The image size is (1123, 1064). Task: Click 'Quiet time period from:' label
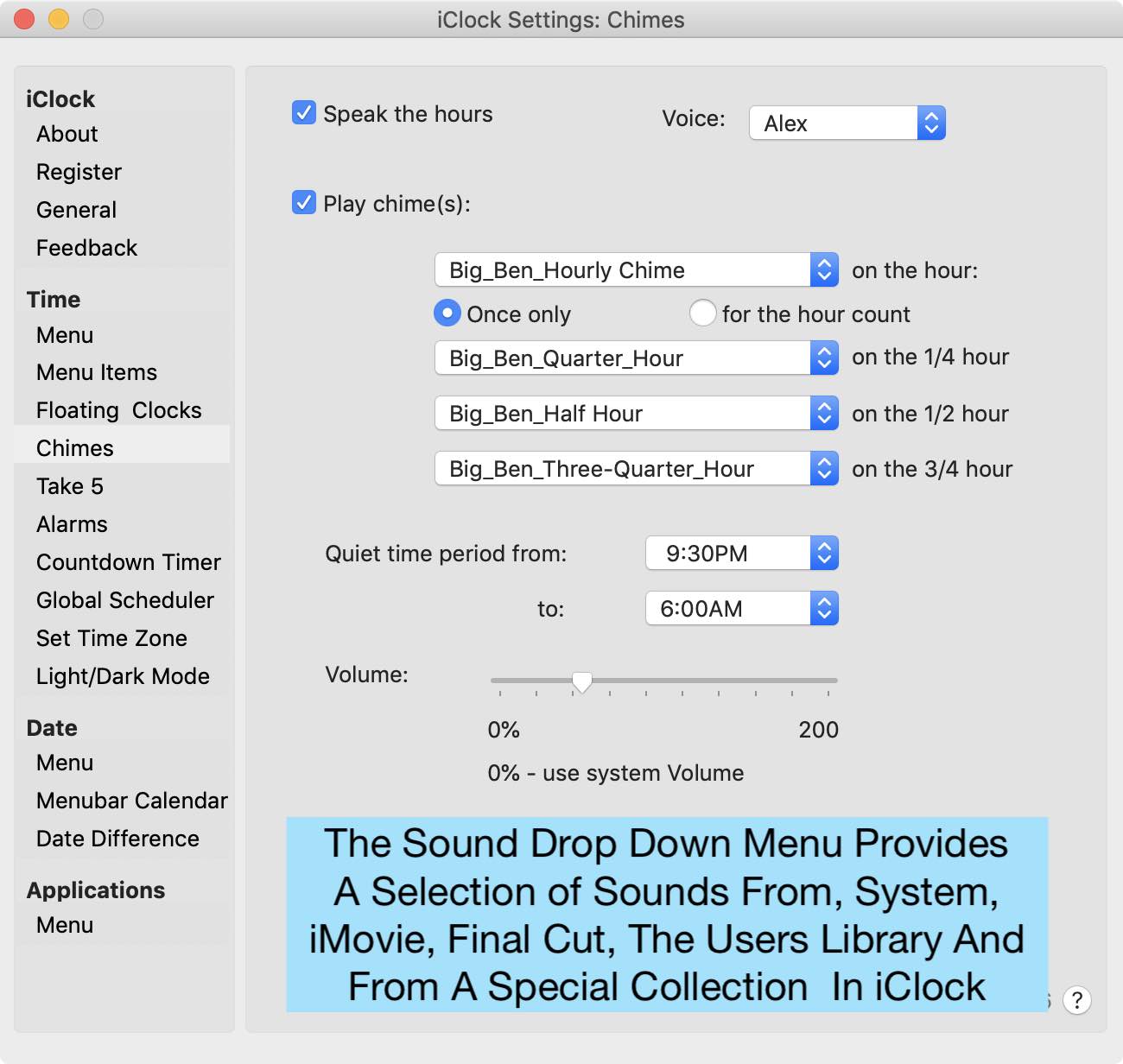click(x=446, y=554)
